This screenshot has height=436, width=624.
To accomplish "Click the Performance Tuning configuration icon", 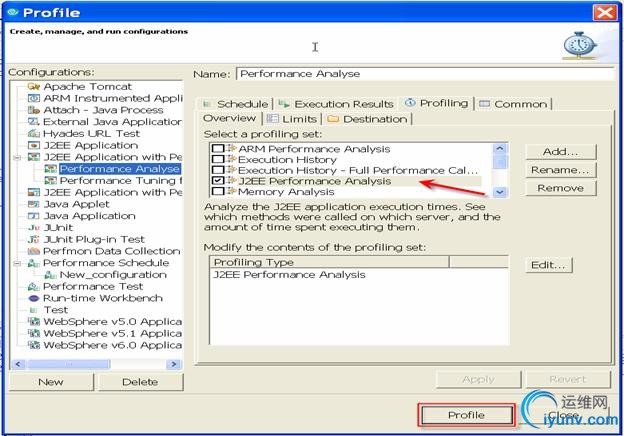I will (51, 181).
